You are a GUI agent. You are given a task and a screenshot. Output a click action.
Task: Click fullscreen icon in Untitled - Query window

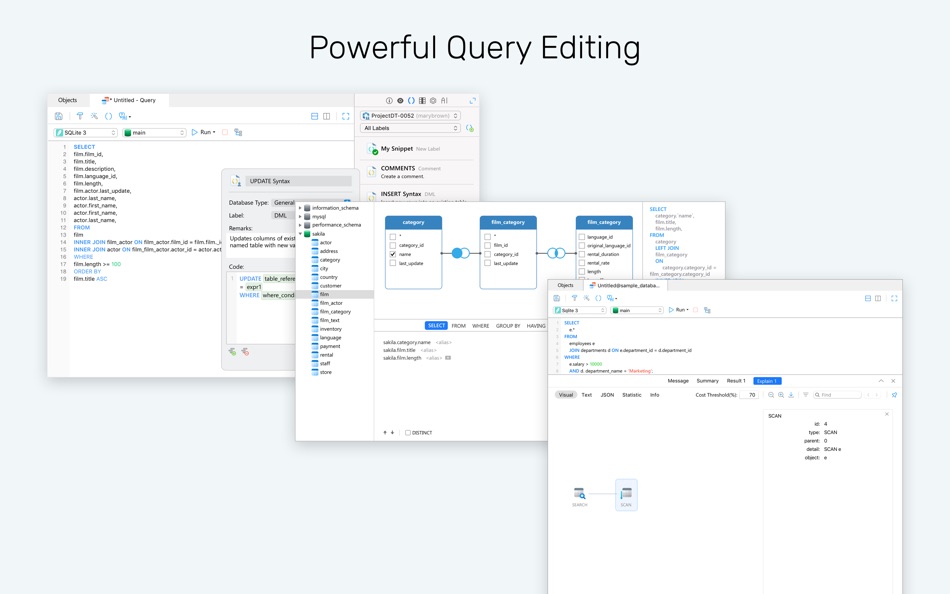click(x=345, y=116)
